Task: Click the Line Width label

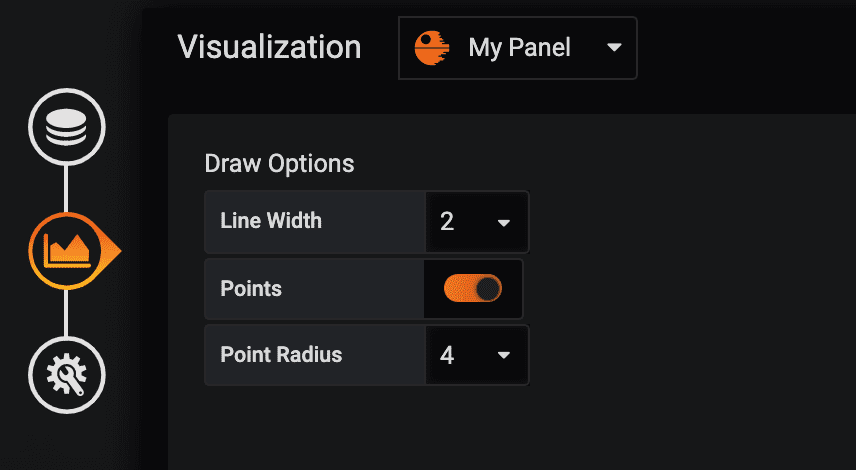Action: [271, 221]
